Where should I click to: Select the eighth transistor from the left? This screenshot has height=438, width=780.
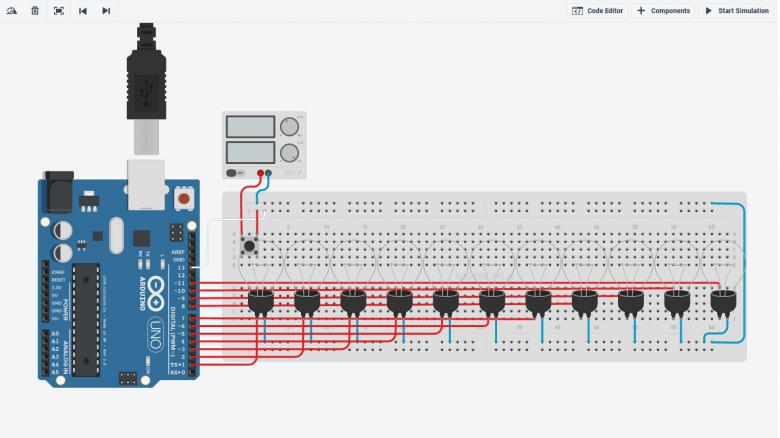[x=584, y=303]
